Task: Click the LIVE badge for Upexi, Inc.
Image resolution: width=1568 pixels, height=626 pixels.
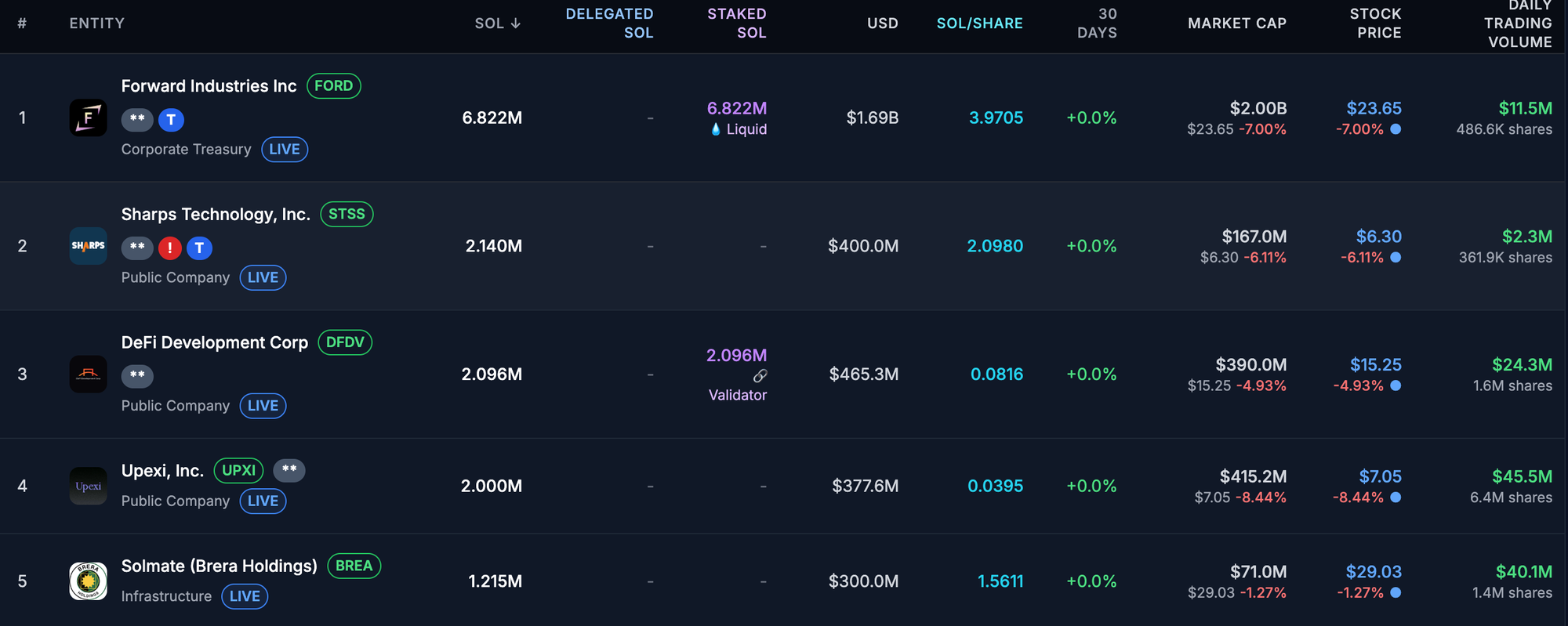Action: 263,501
